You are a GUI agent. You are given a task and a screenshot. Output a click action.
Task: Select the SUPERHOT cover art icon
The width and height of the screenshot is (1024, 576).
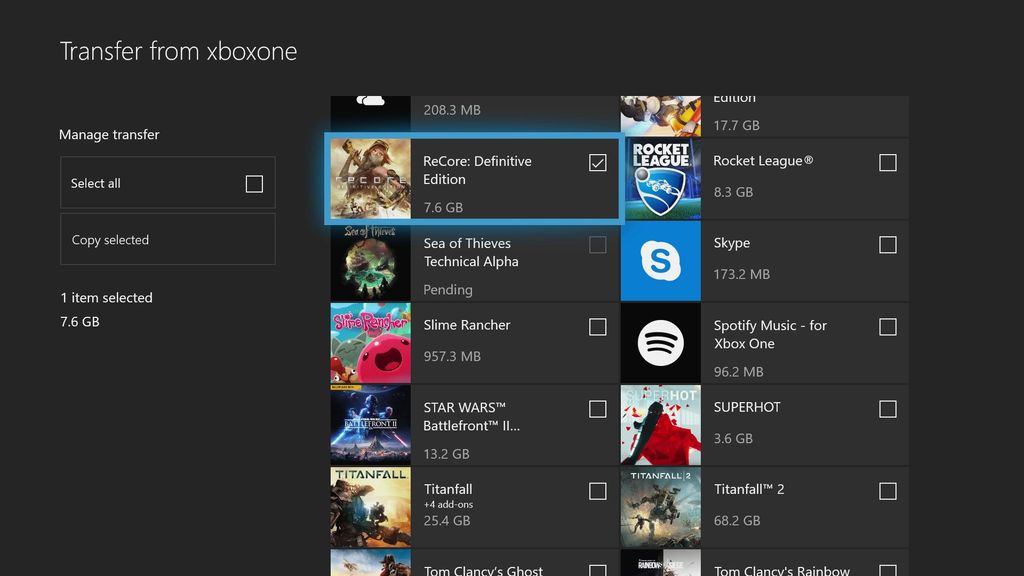coord(661,424)
